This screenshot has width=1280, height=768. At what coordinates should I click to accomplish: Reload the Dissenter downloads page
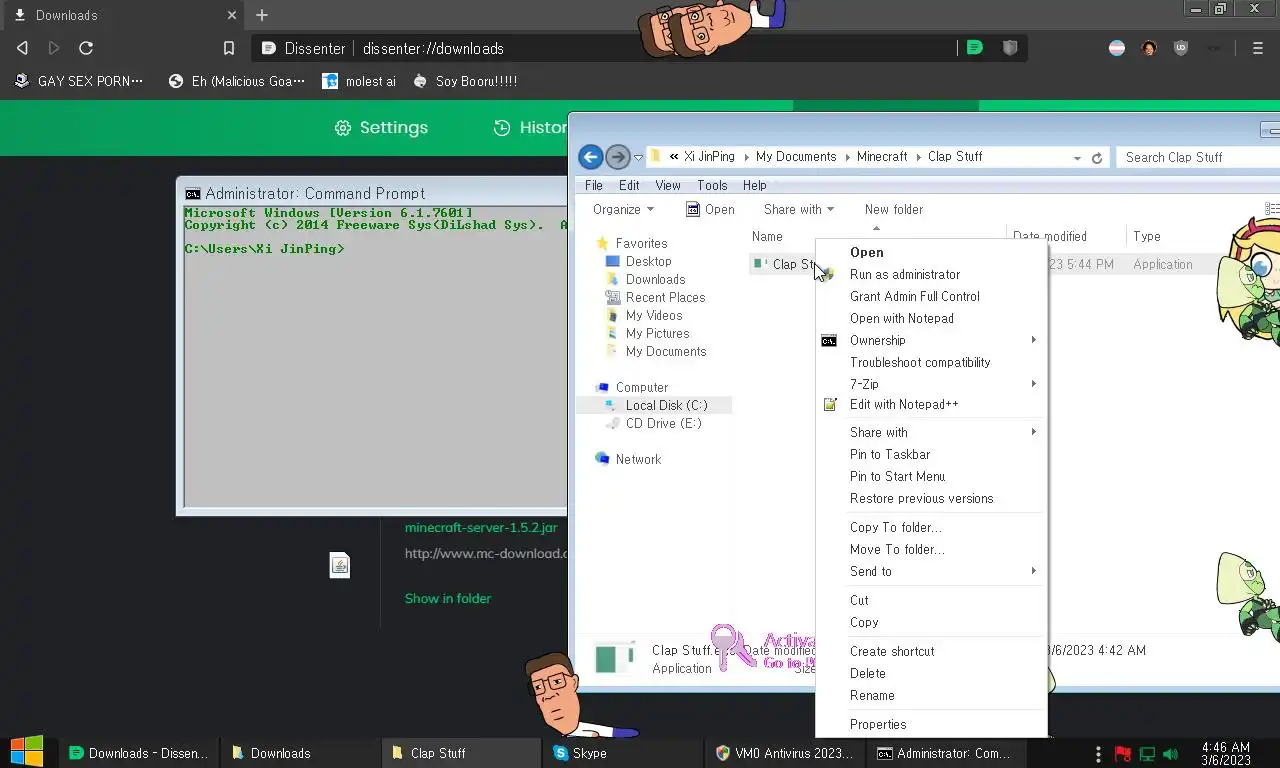[86, 48]
